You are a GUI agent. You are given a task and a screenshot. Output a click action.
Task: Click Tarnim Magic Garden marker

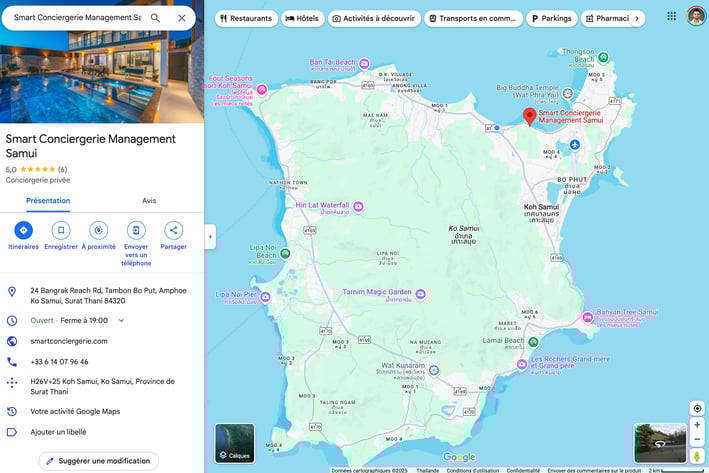[421, 294]
